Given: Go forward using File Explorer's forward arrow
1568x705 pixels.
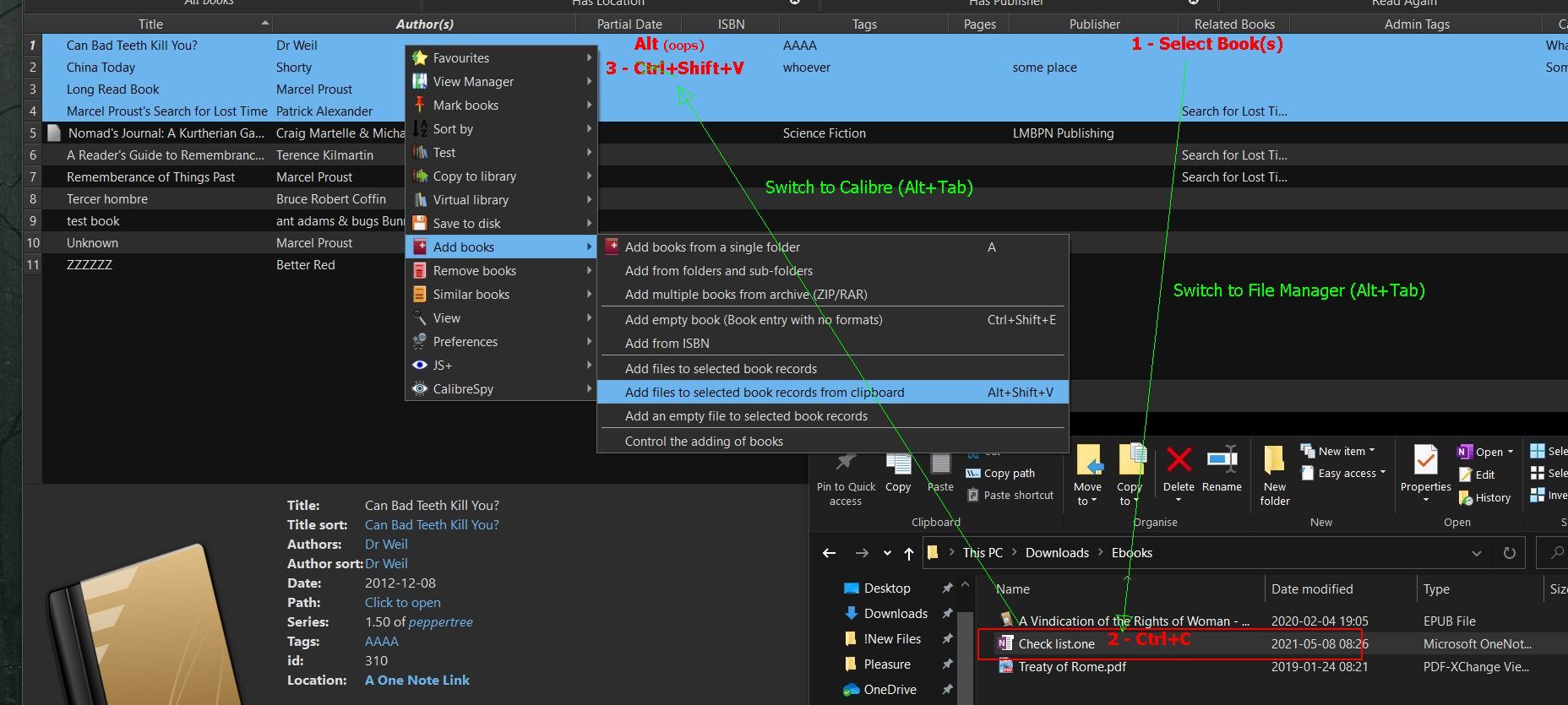Looking at the screenshot, I should coord(862,553).
